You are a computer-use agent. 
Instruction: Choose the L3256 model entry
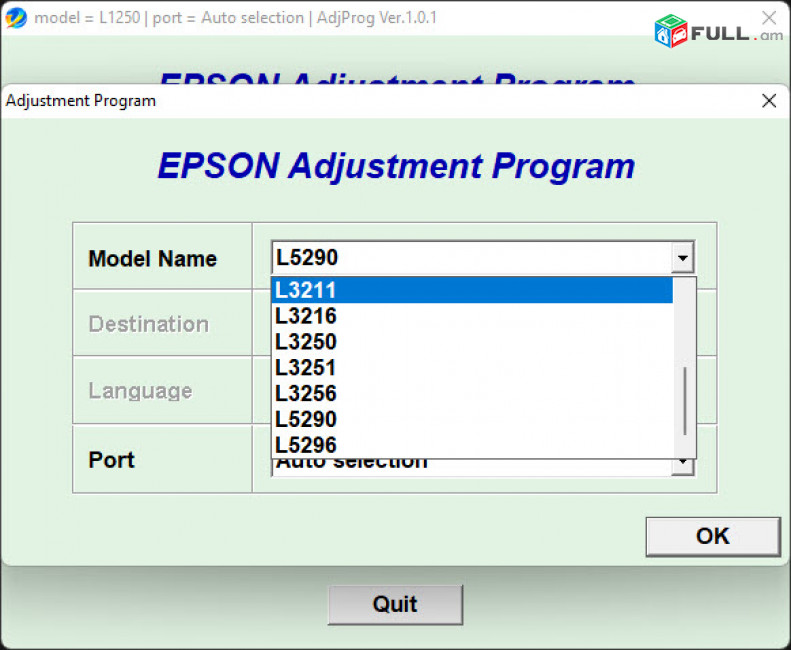pos(472,393)
